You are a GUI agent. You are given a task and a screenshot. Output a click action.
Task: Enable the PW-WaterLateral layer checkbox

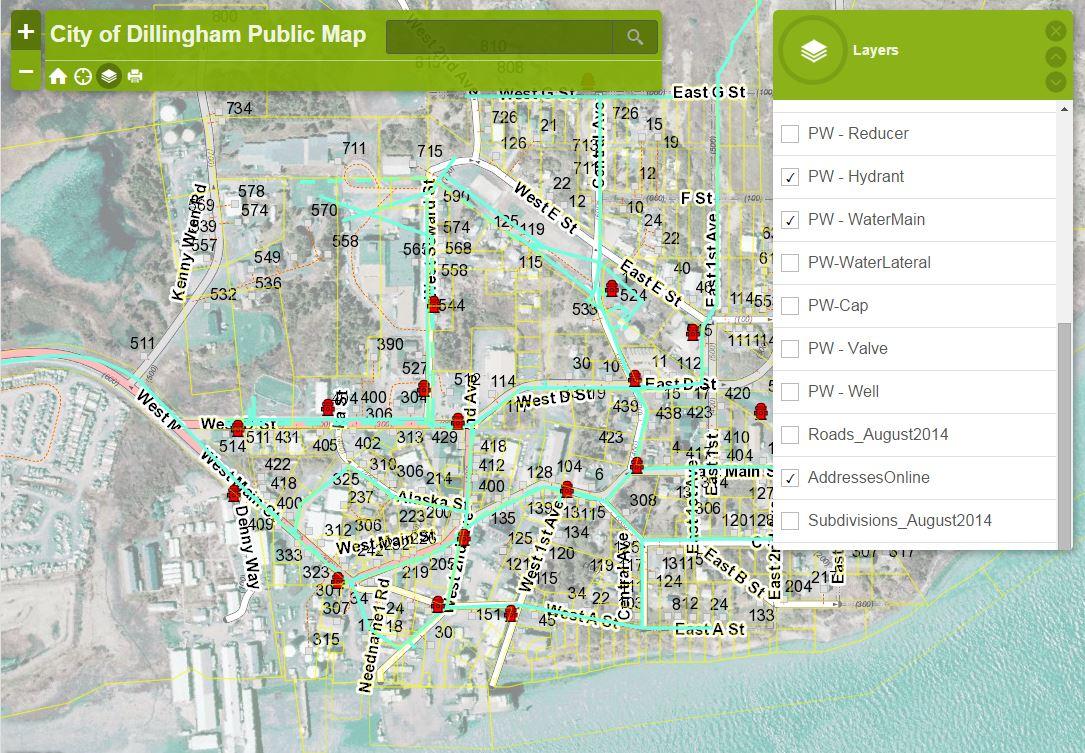click(790, 262)
